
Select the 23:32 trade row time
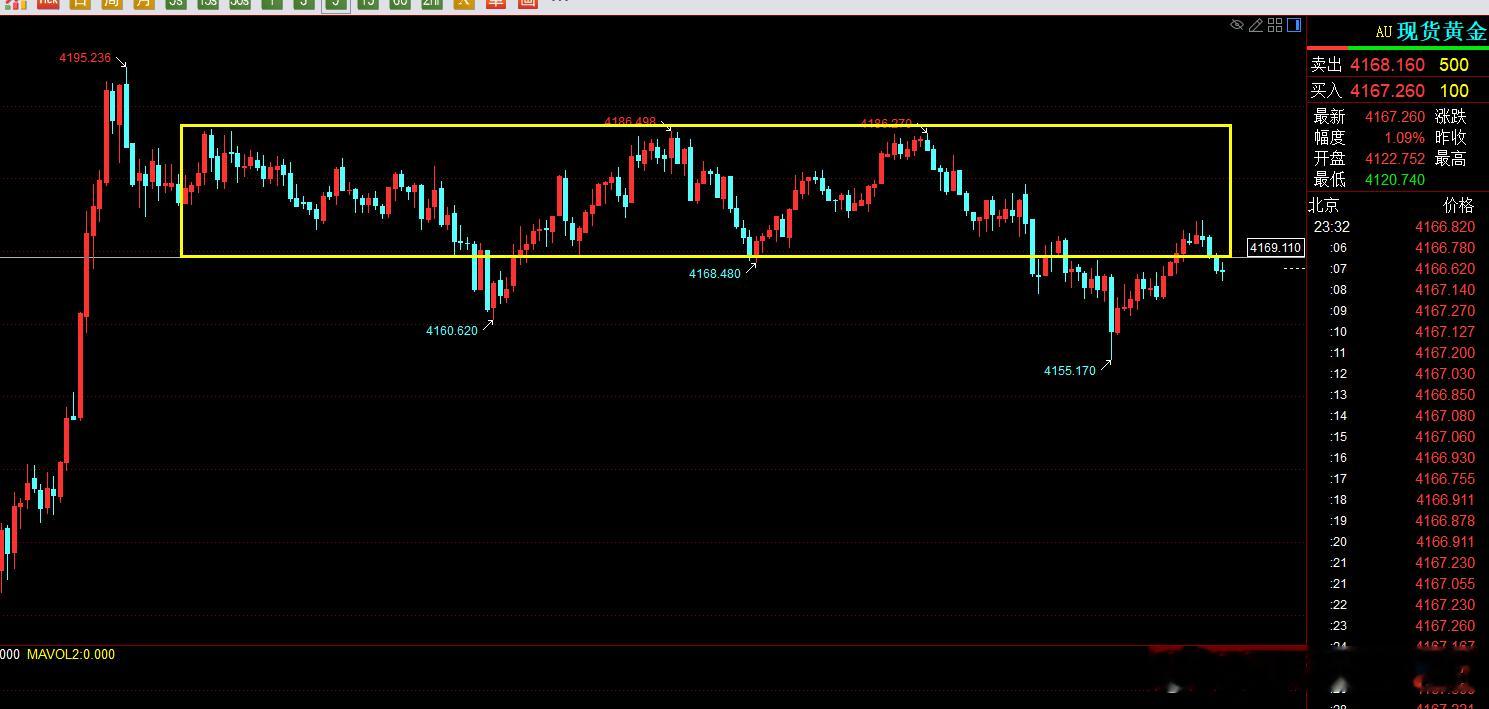point(1331,227)
